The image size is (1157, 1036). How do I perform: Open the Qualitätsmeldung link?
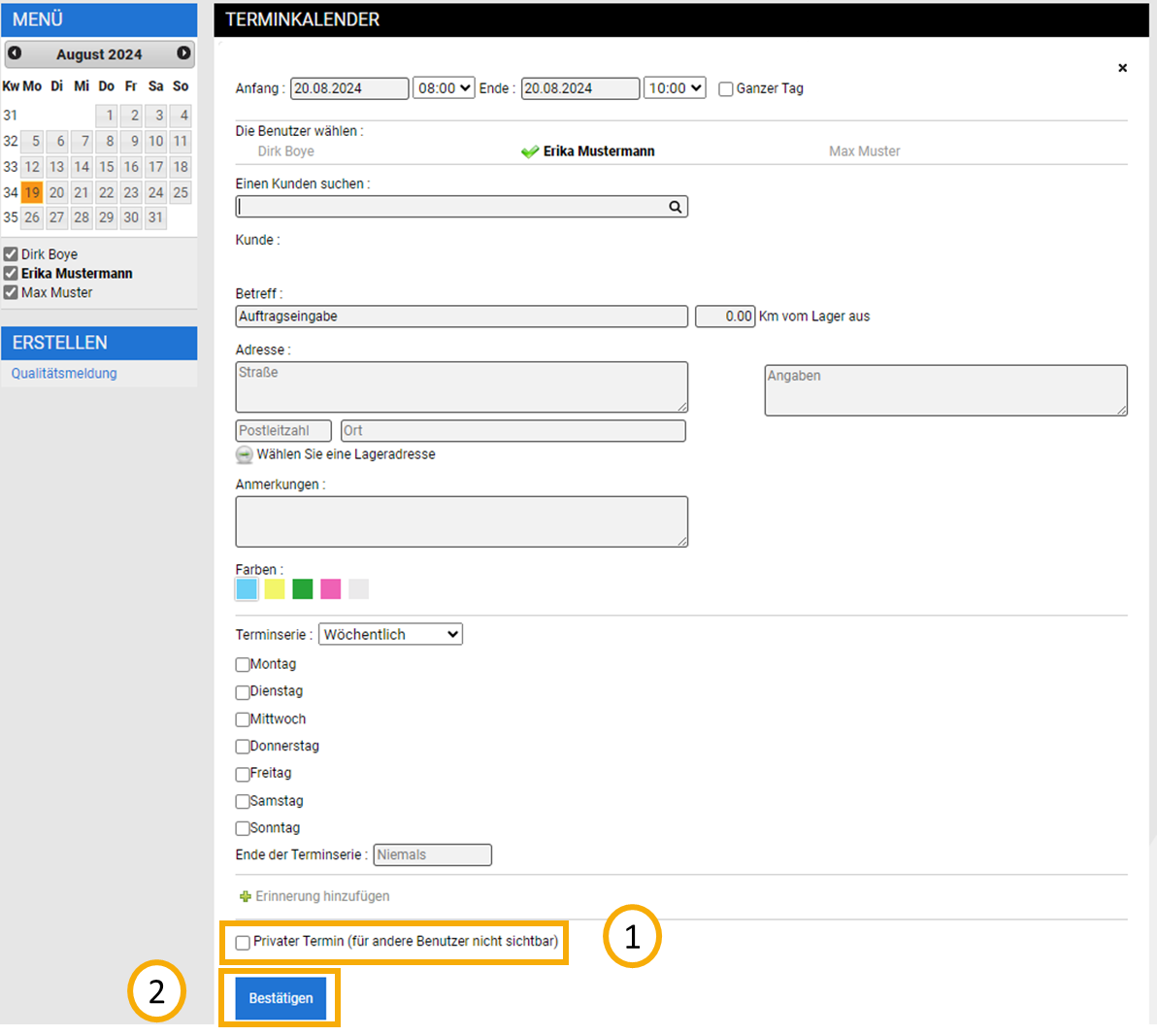click(64, 373)
